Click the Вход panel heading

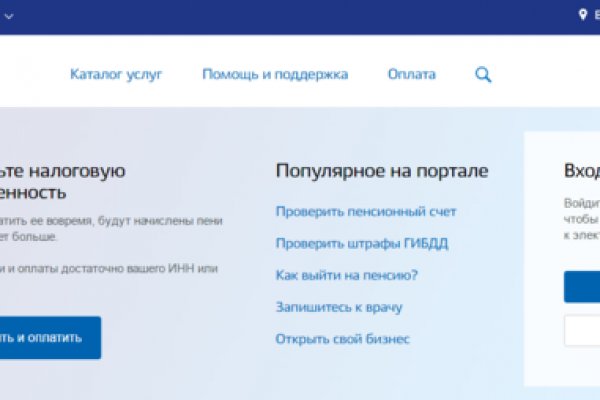tap(581, 171)
